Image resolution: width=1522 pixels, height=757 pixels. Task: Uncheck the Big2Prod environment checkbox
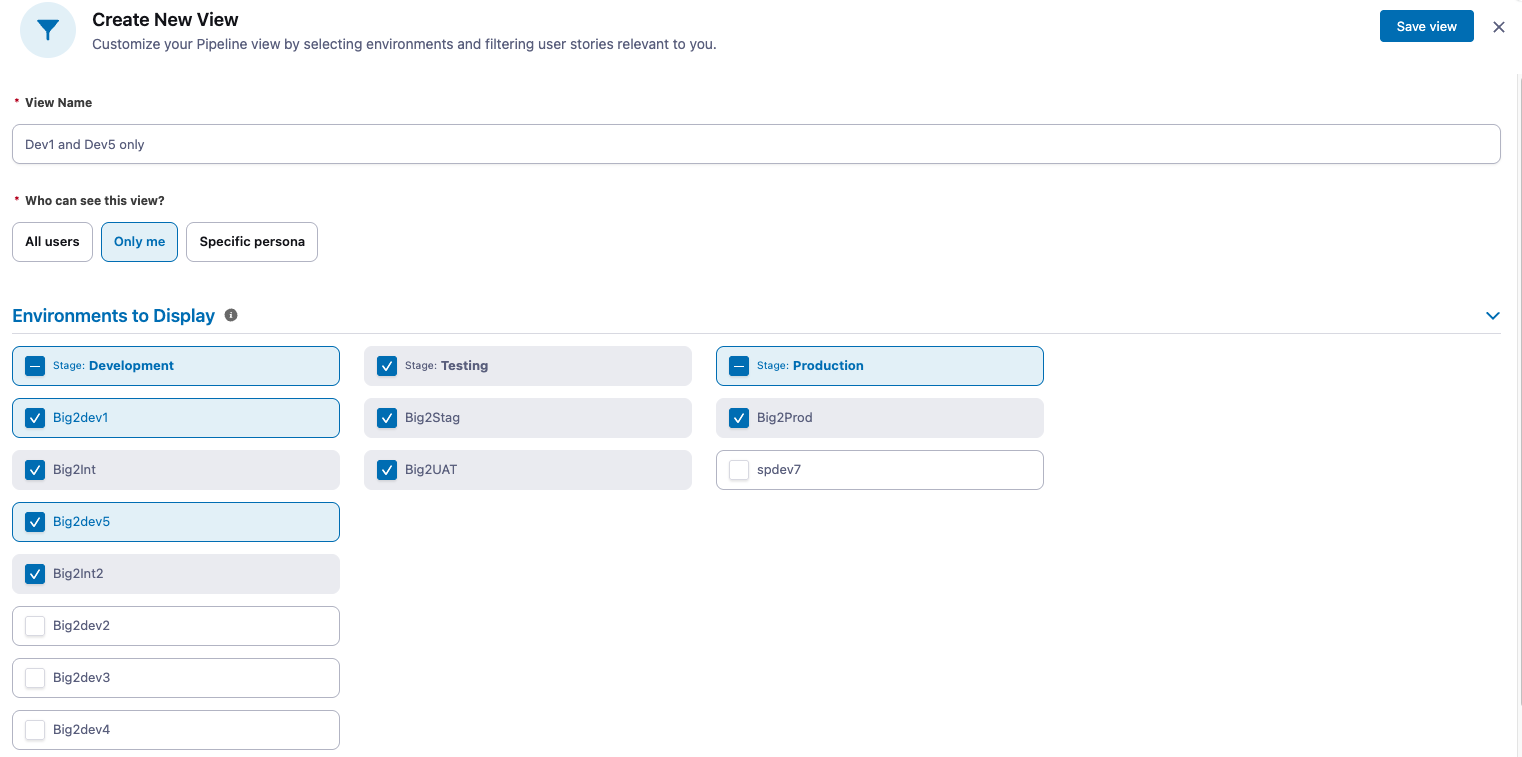(739, 418)
